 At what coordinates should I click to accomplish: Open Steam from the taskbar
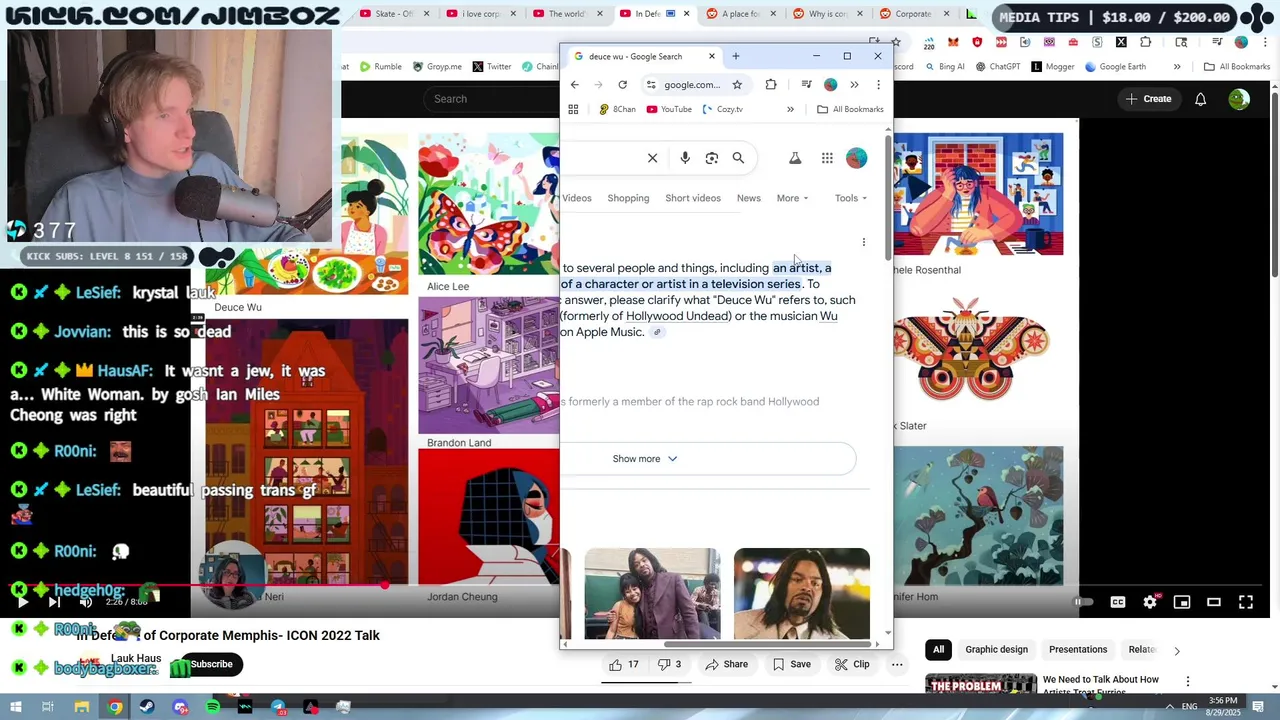tap(147, 707)
